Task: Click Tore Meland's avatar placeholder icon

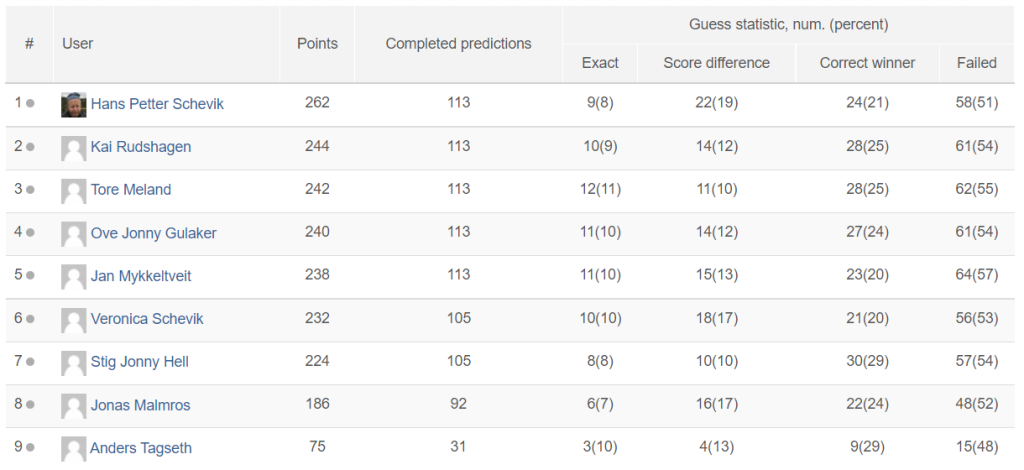Action: 74,191
